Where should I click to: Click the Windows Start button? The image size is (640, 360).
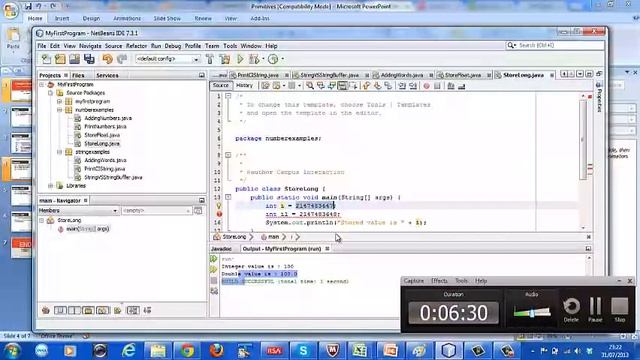tap(12, 350)
